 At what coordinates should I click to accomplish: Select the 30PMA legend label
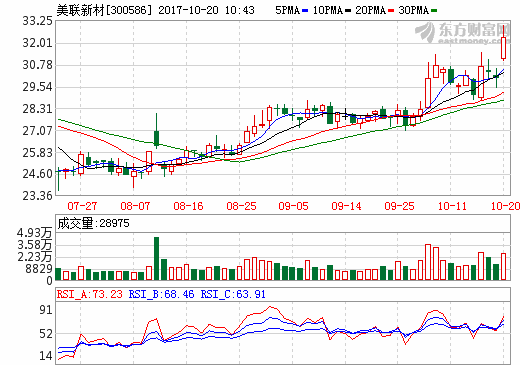pyautogui.click(x=414, y=10)
